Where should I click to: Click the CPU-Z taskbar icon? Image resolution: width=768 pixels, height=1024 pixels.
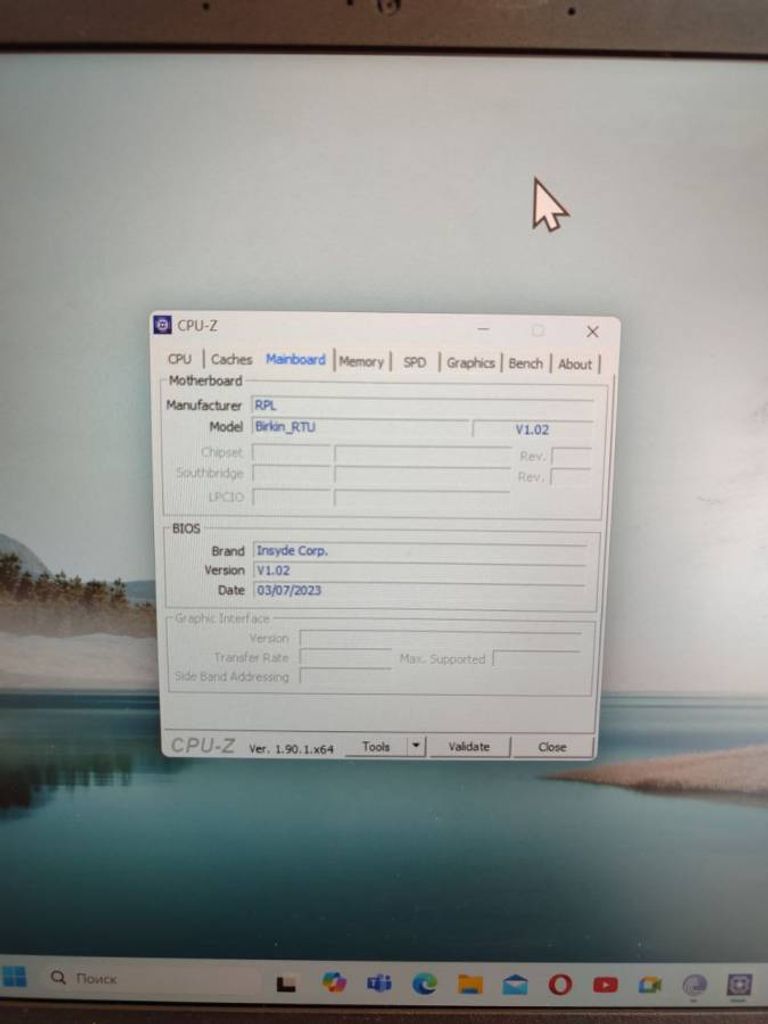(x=739, y=984)
